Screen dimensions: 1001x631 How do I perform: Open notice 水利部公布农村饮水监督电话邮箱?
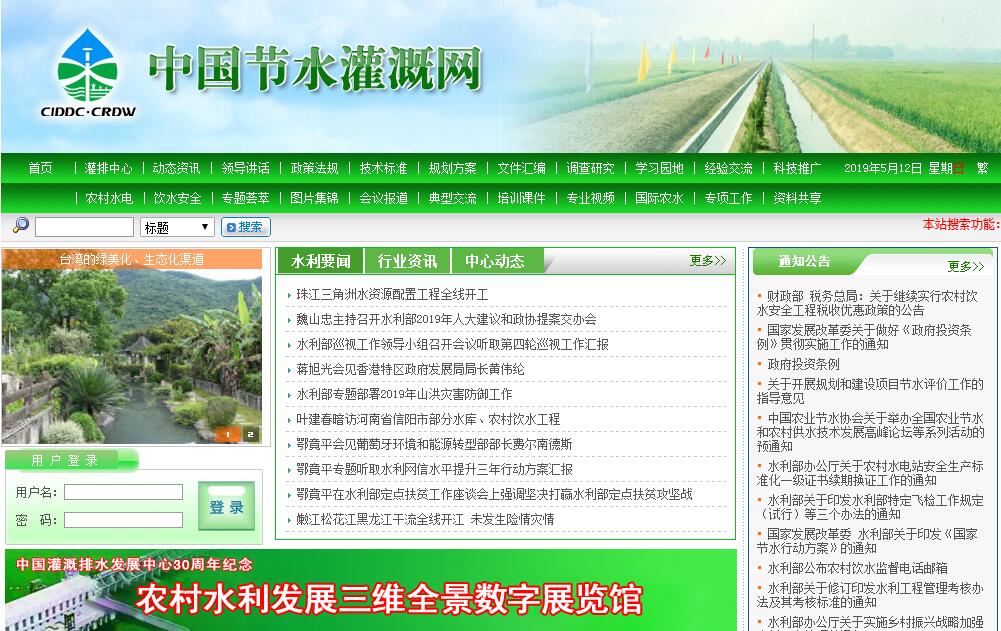click(857, 568)
